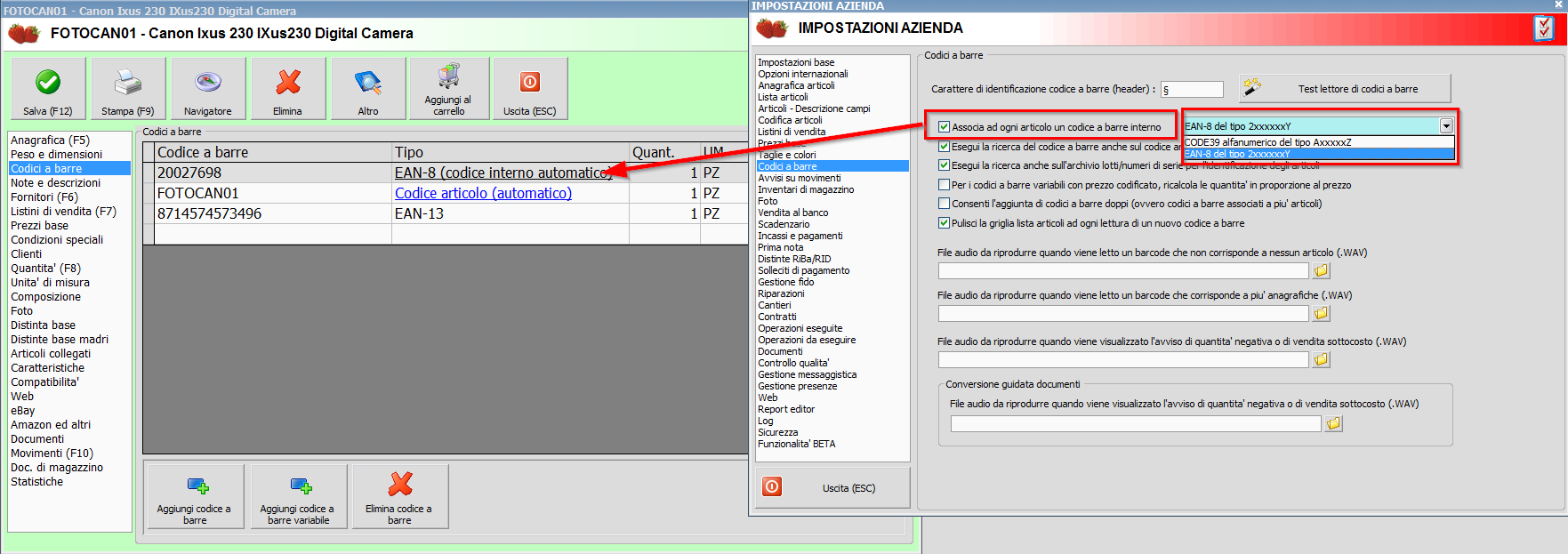The image size is (1568, 554).
Task: Enable ricalcola quantita' per prezzo codificato
Action: click(945, 185)
